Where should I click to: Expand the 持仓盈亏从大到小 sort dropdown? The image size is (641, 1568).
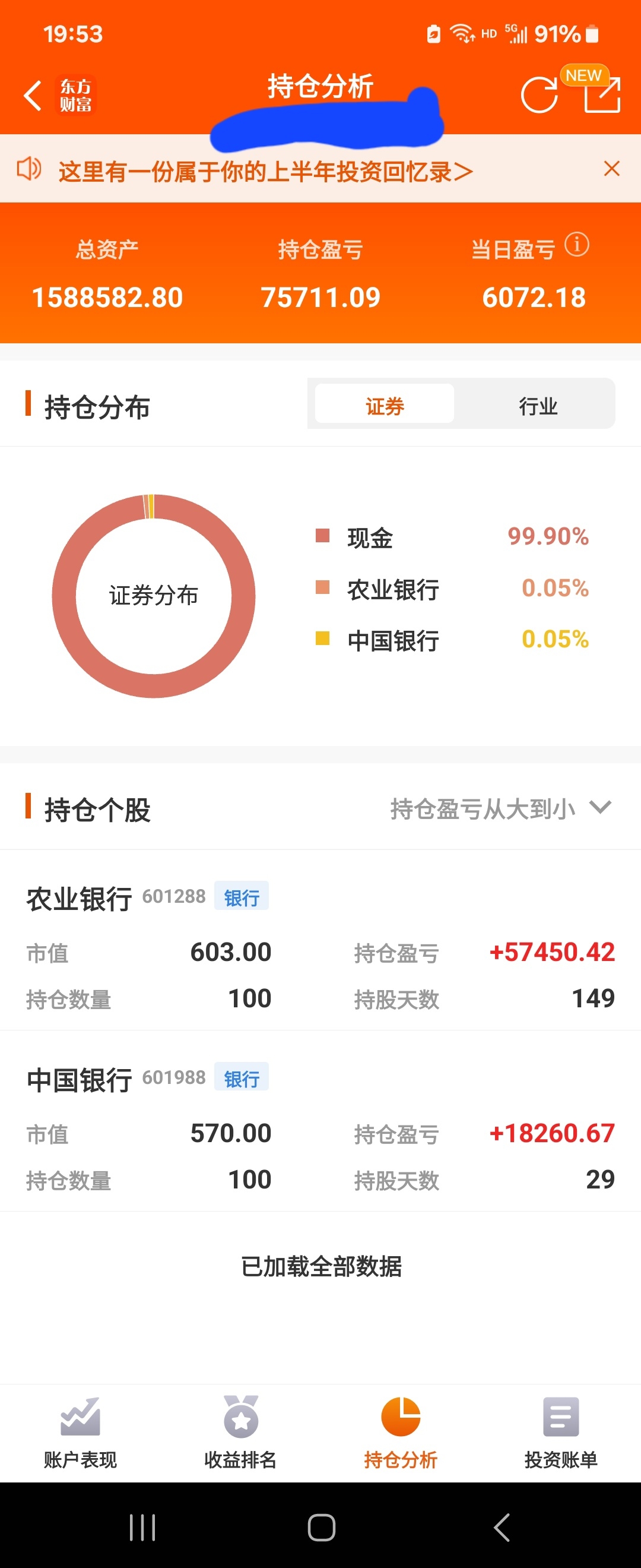click(x=500, y=809)
